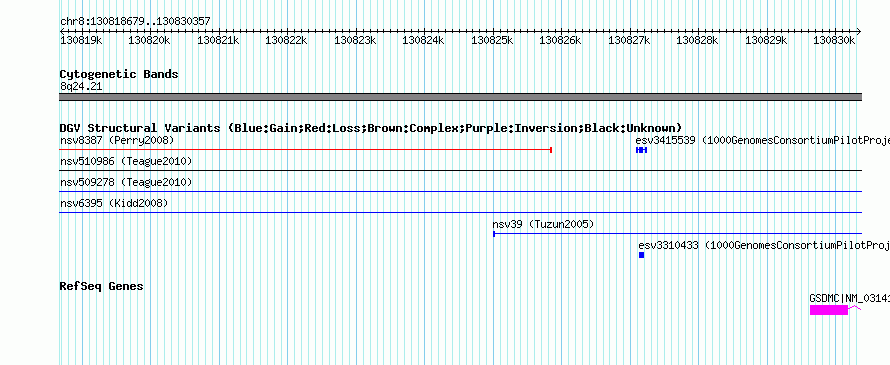
Task: Click the 130820k ruler position
Action: click(149, 40)
